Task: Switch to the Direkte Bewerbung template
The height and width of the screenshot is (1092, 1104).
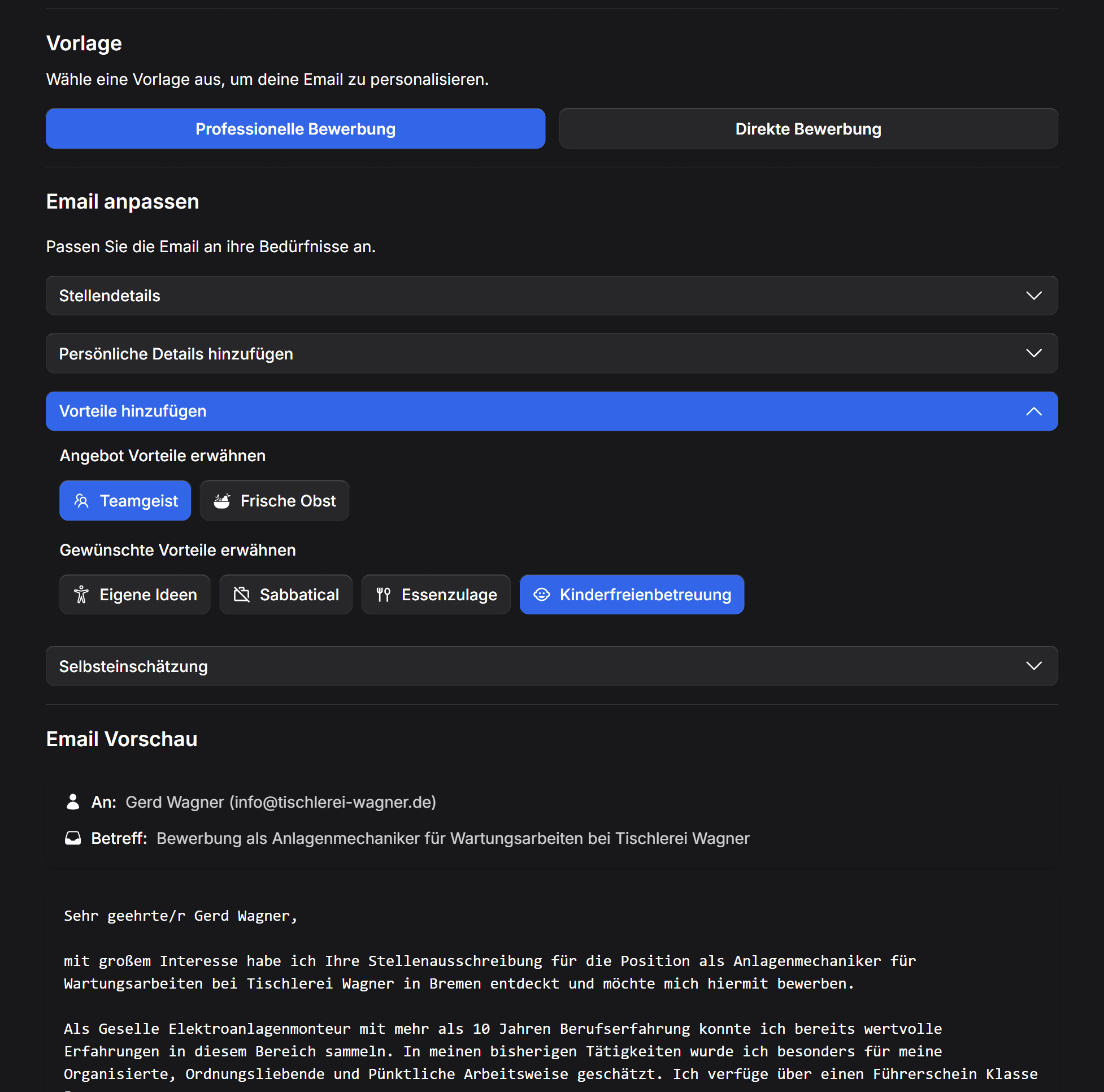Action: [808, 128]
